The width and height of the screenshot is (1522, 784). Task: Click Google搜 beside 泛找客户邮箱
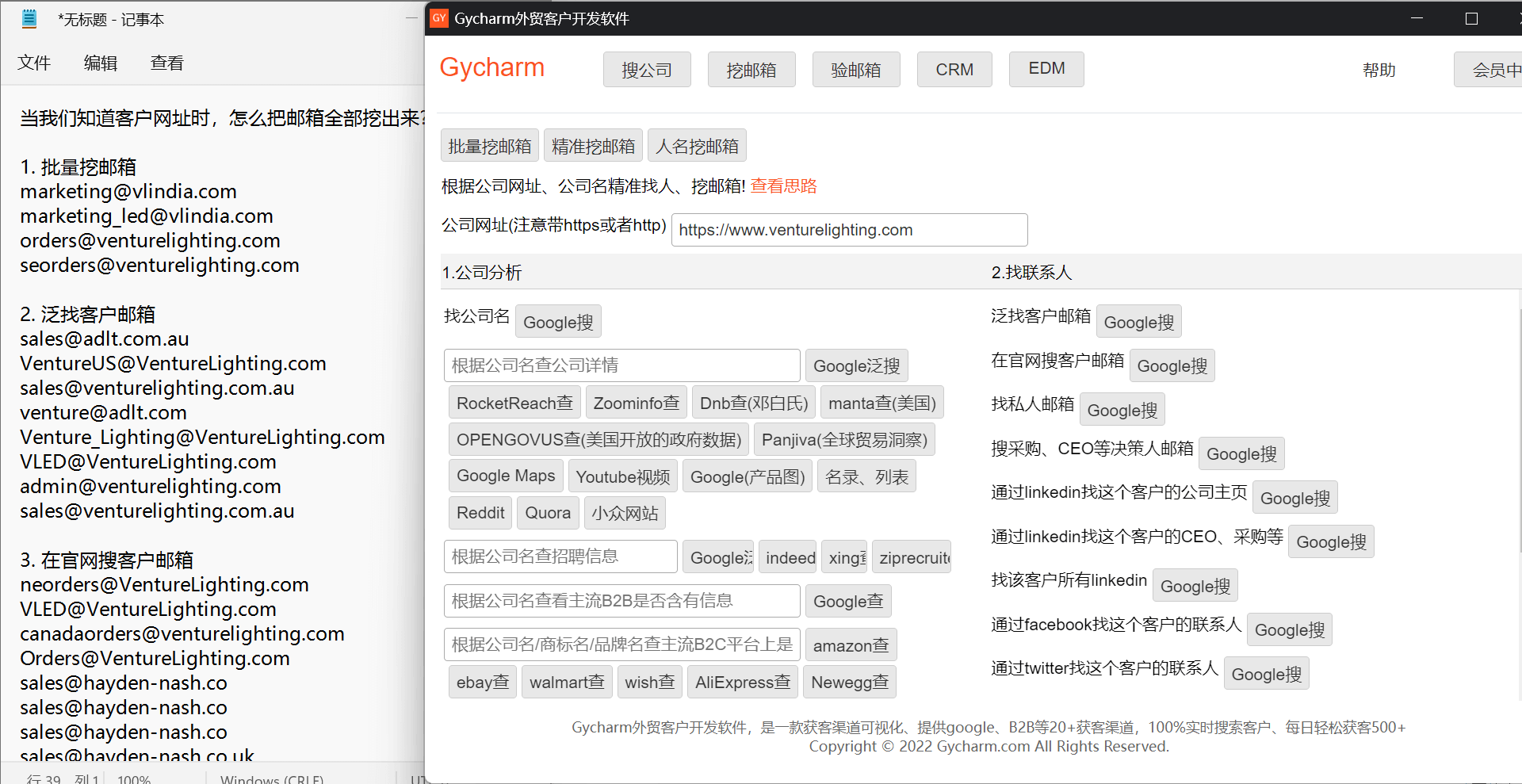point(1139,322)
